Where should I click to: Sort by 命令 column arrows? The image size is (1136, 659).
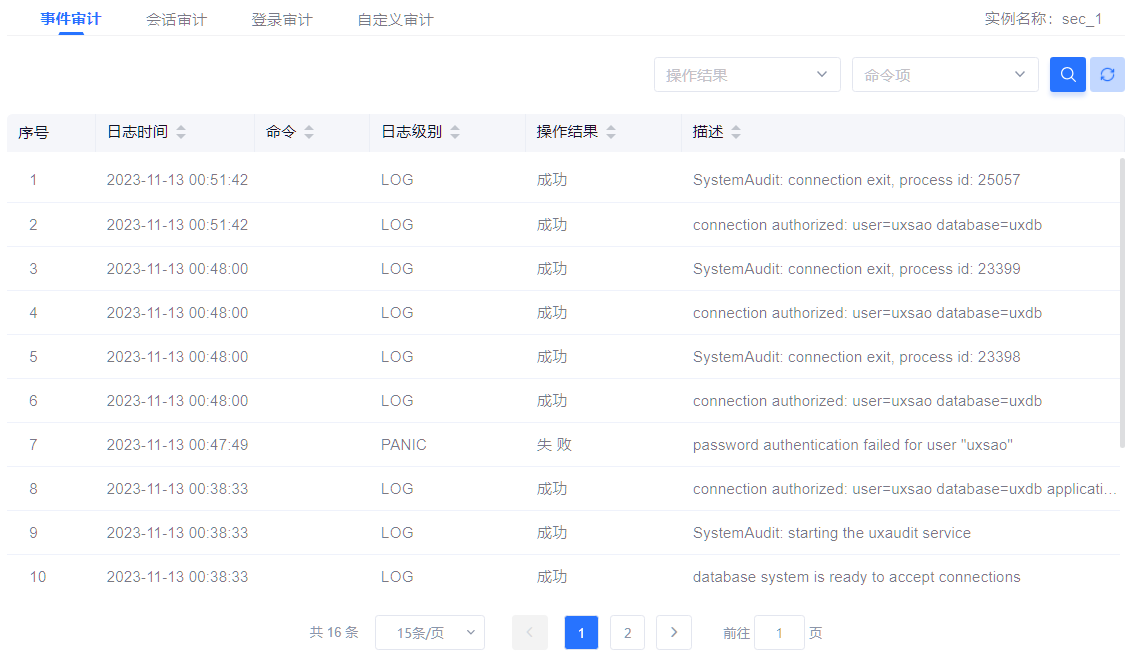pyautogui.click(x=309, y=132)
